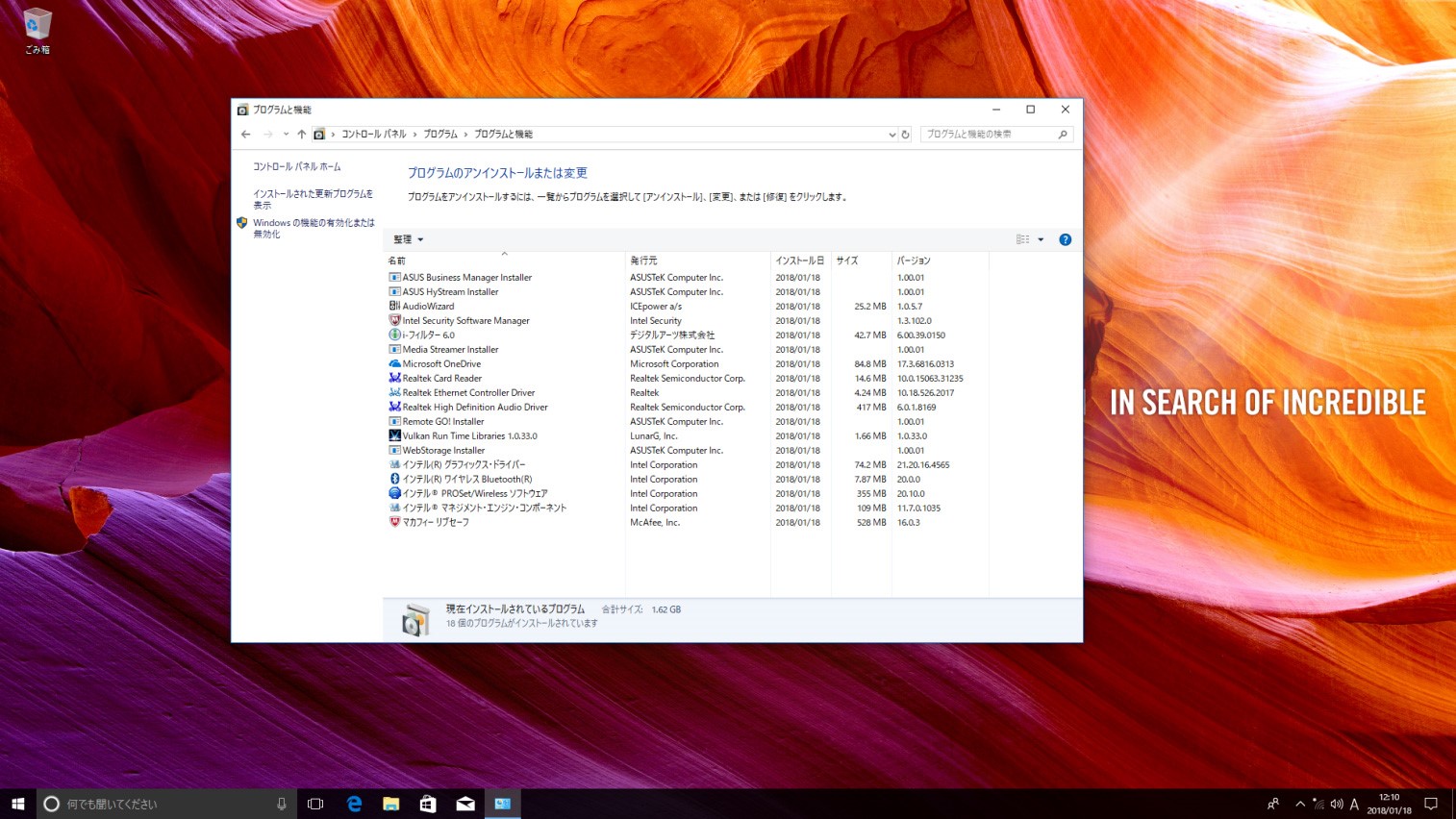1456x819 pixels.
Task: Sort by the サイズ column header
Action: tap(861, 261)
